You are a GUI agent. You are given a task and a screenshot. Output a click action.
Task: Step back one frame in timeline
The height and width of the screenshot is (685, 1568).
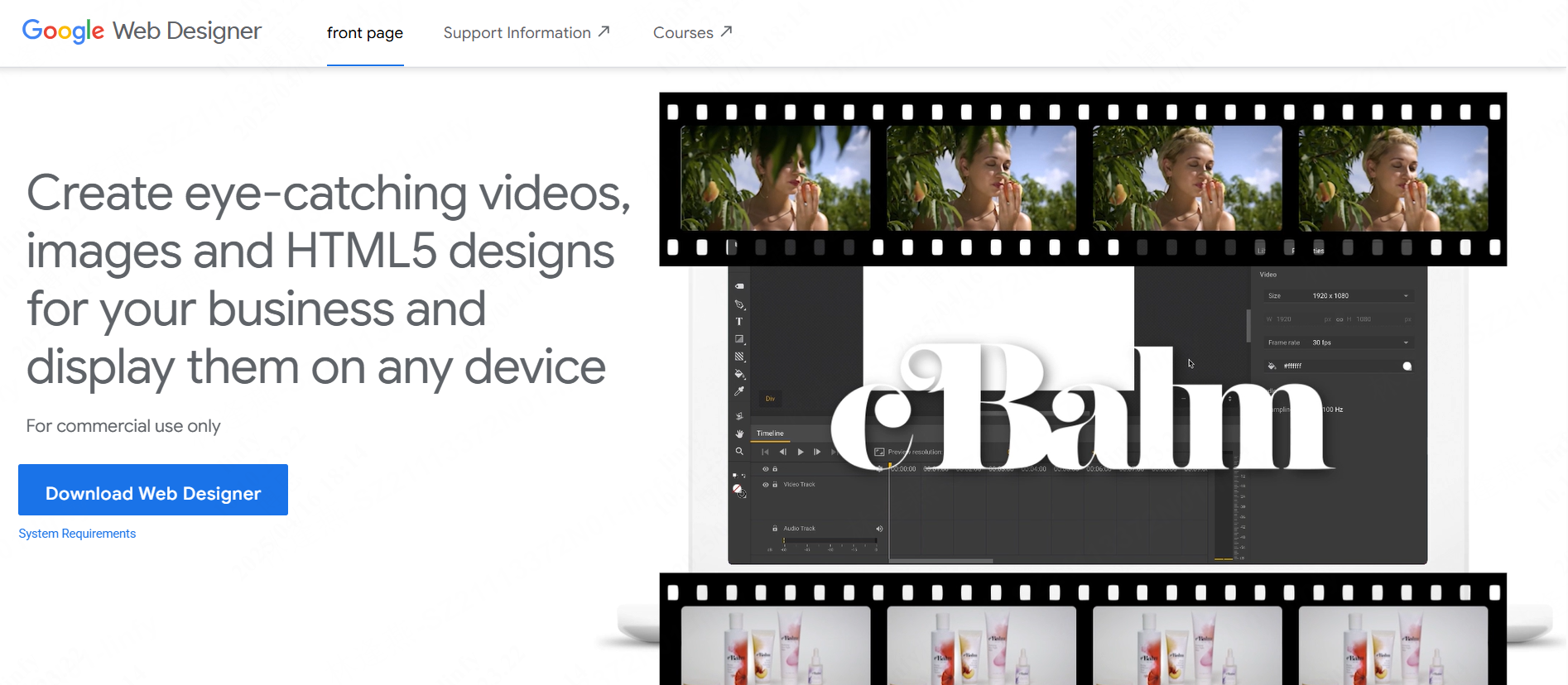(782, 452)
